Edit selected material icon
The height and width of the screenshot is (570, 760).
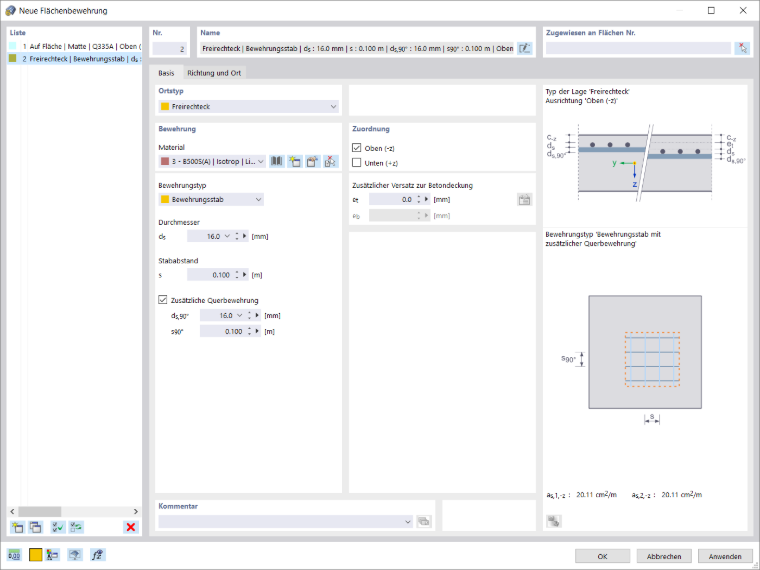click(313, 161)
